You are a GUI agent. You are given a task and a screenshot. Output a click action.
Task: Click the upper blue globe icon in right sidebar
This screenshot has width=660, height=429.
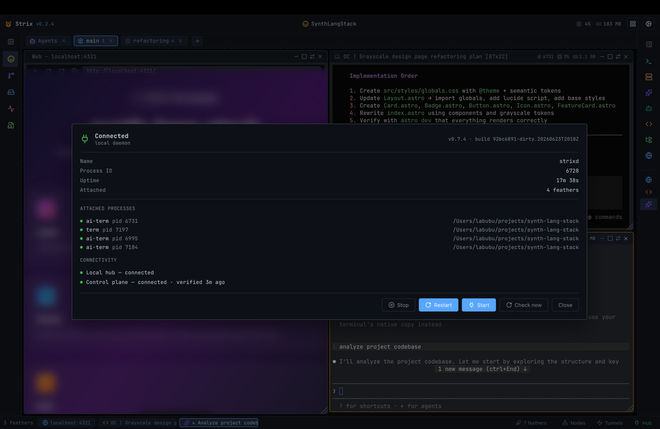pyautogui.click(x=649, y=156)
